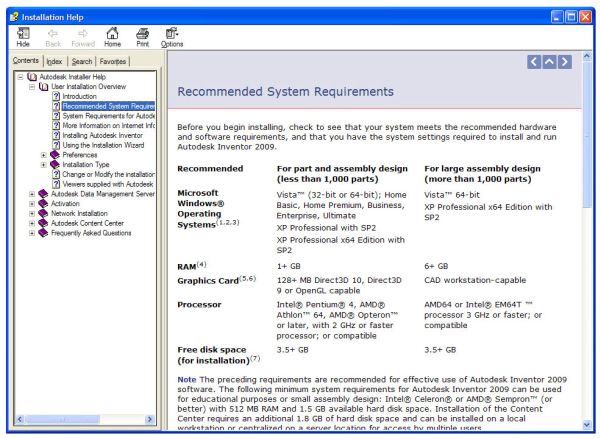The image size is (600, 439).
Task: Click the Back toolbar arrow
Action: (x=53, y=37)
